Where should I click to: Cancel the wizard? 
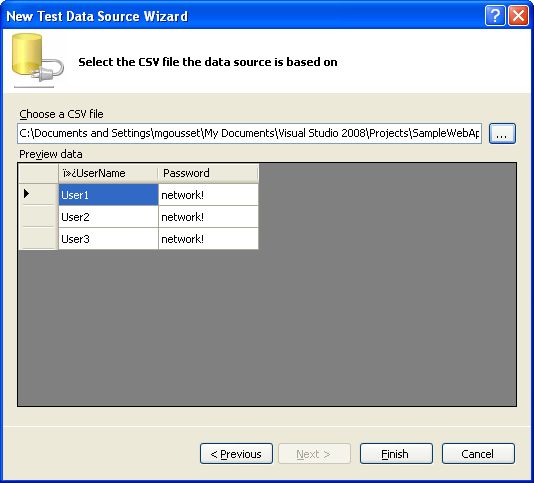[478, 454]
